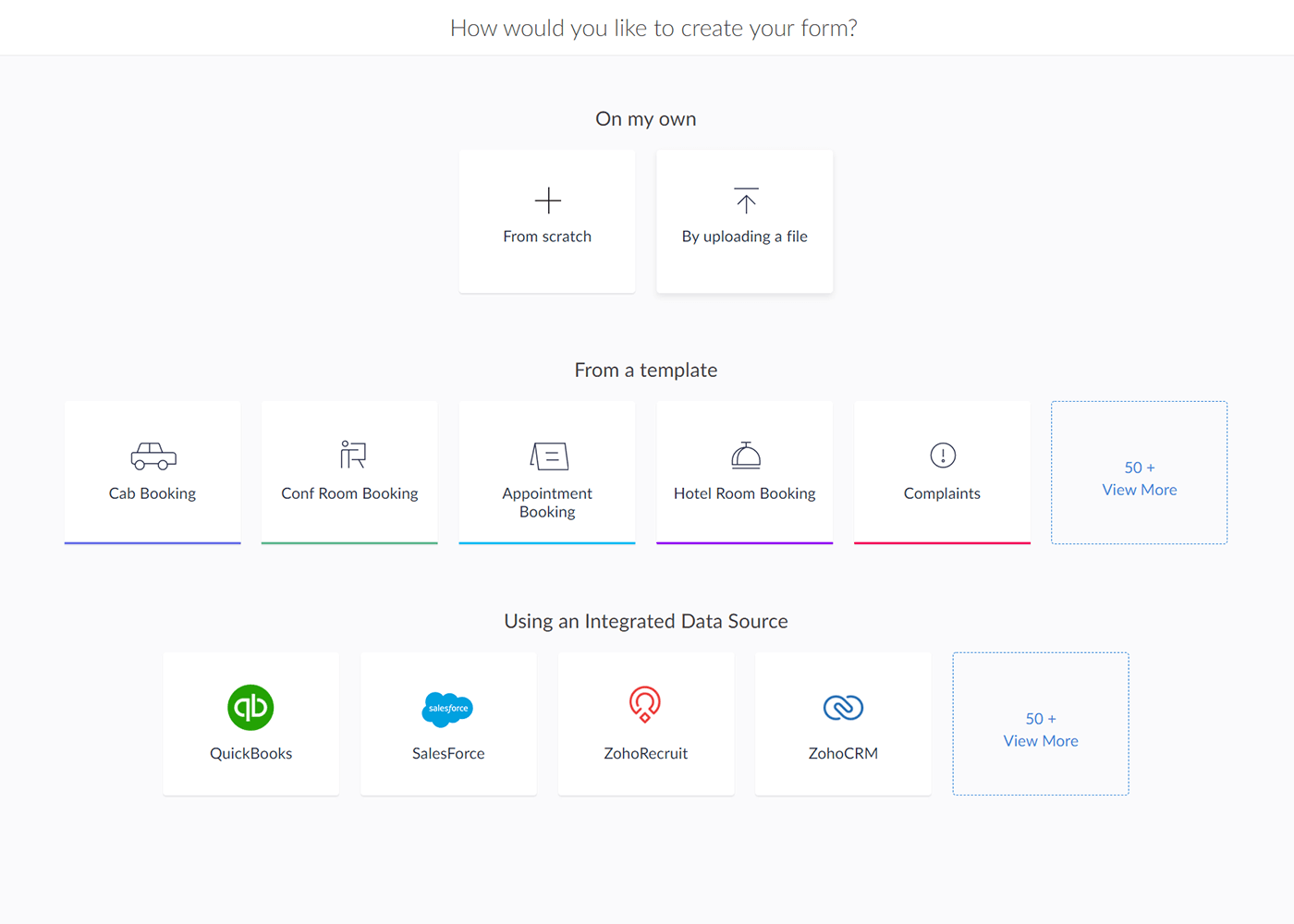
Task: Click the Salesforce cloud logo
Action: coord(448,708)
